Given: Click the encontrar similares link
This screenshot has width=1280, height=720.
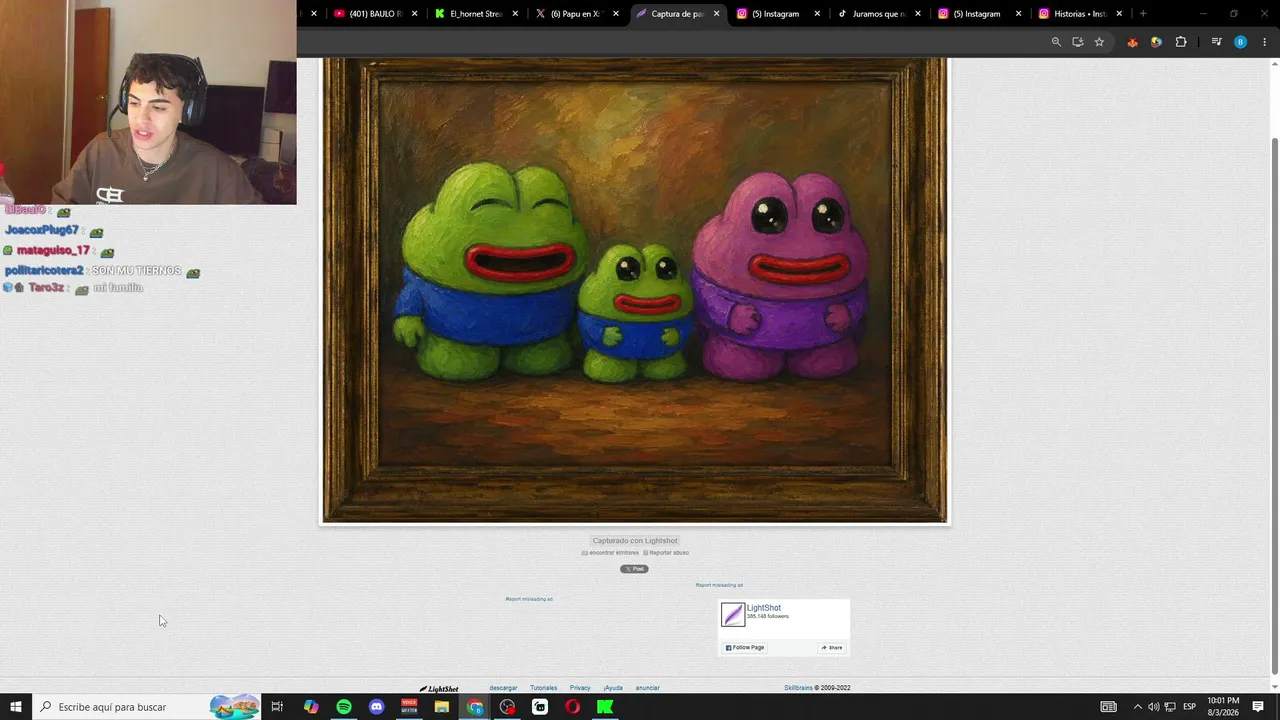Looking at the screenshot, I should (610, 553).
